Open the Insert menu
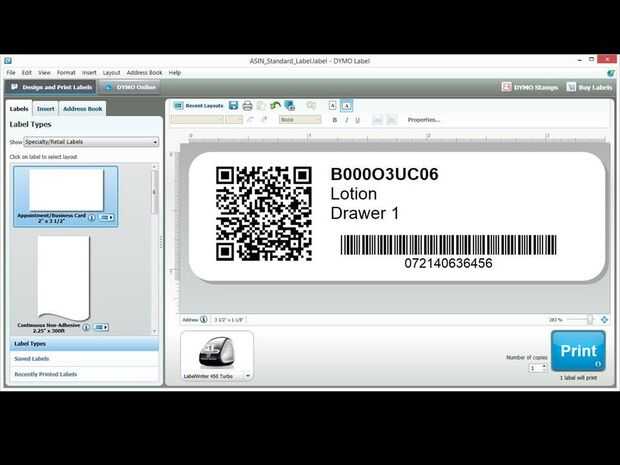 click(89, 73)
